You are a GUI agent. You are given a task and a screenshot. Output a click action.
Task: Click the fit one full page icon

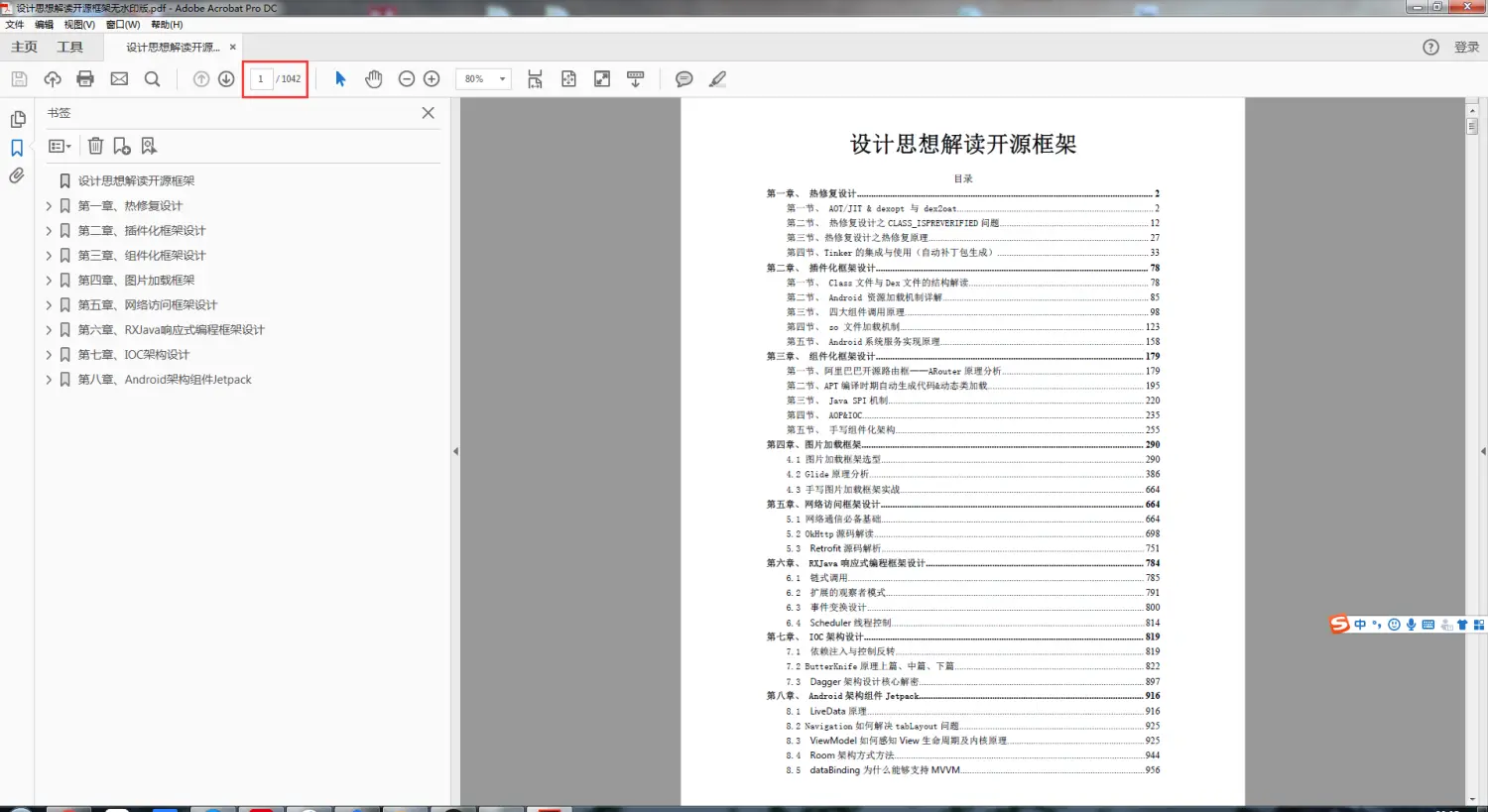coord(568,78)
